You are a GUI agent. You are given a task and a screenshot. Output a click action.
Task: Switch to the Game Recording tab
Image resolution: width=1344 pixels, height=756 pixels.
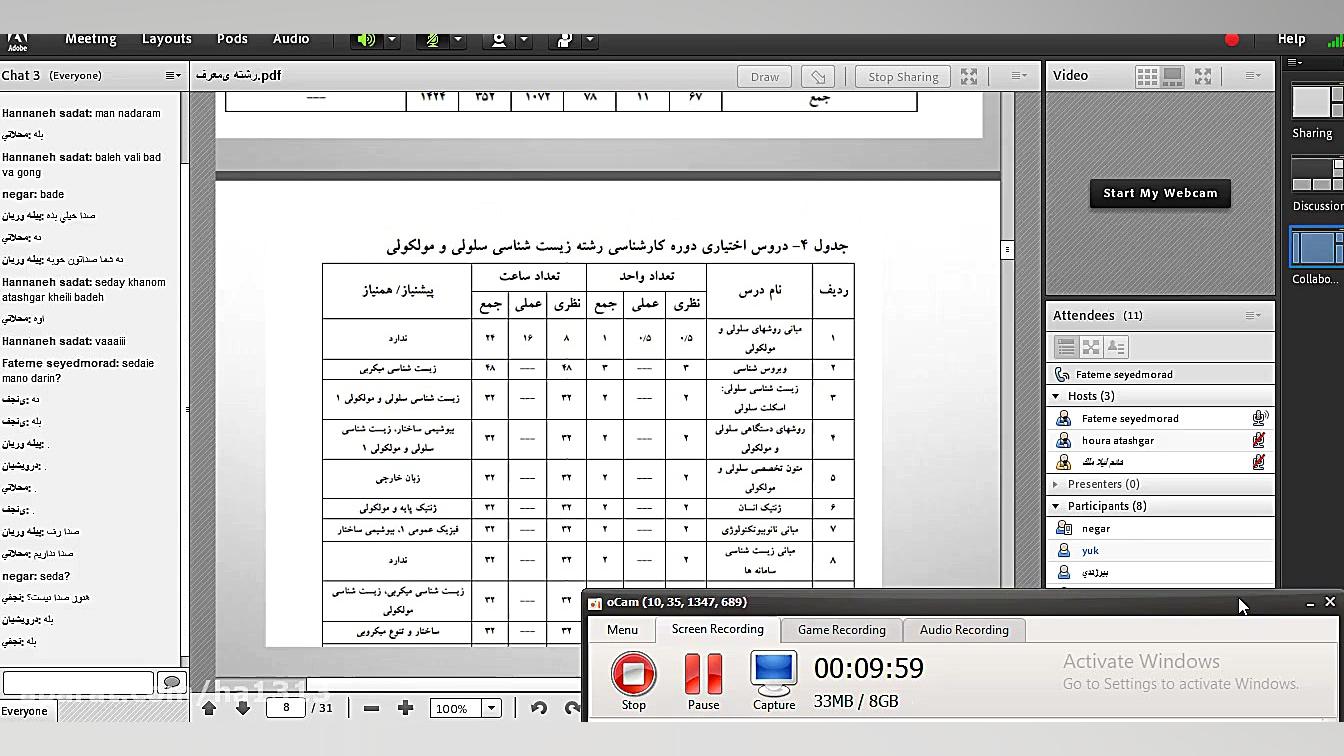[841, 630]
